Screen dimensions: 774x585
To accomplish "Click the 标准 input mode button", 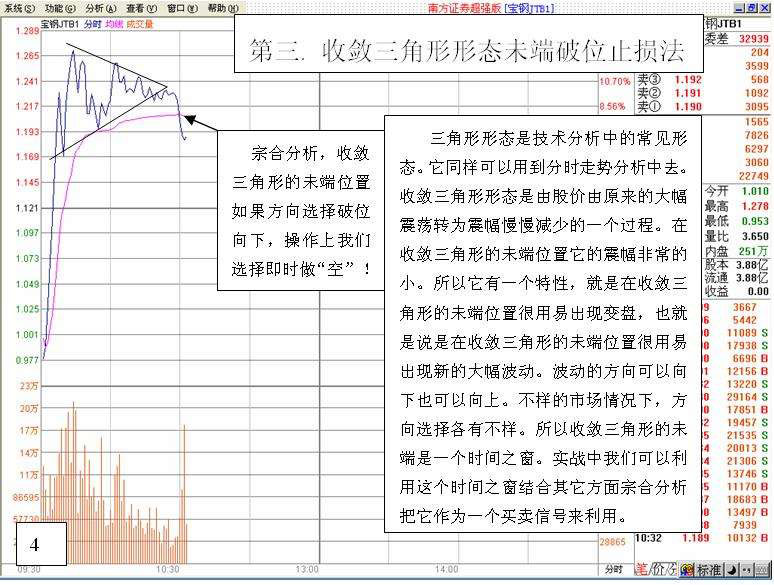I will tap(708, 570).
